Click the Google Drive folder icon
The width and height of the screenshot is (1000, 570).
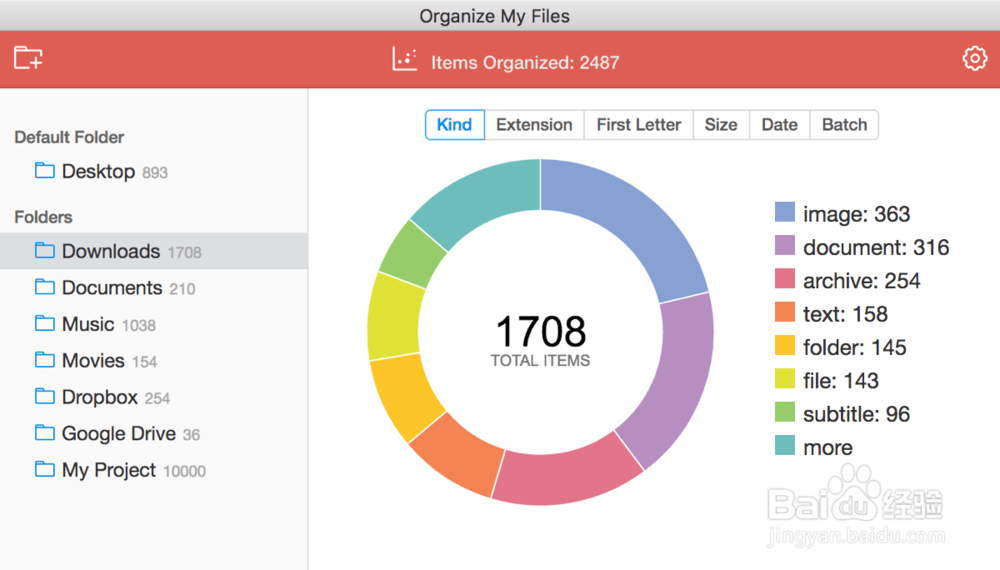click(45, 432)
